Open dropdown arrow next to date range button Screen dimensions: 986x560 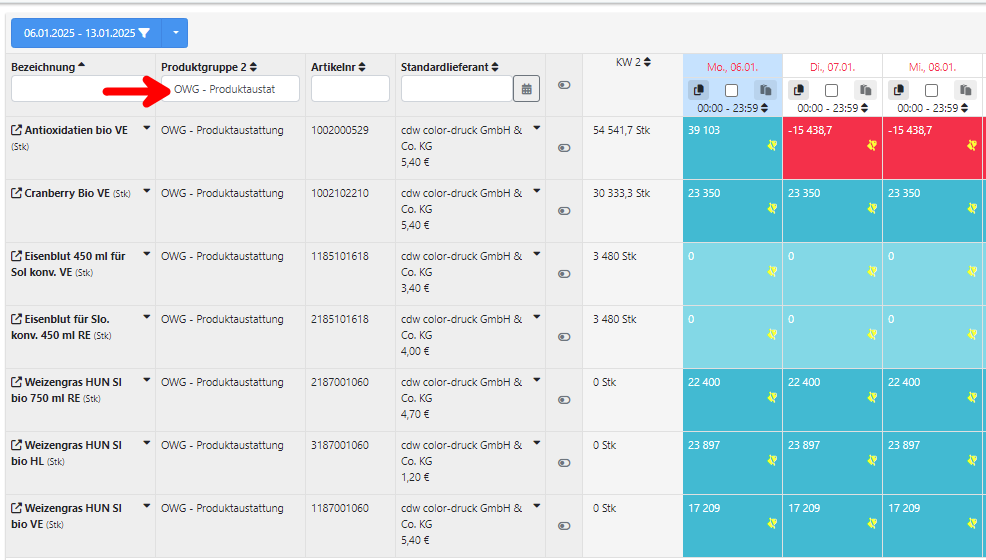click(x=175, y=33)
